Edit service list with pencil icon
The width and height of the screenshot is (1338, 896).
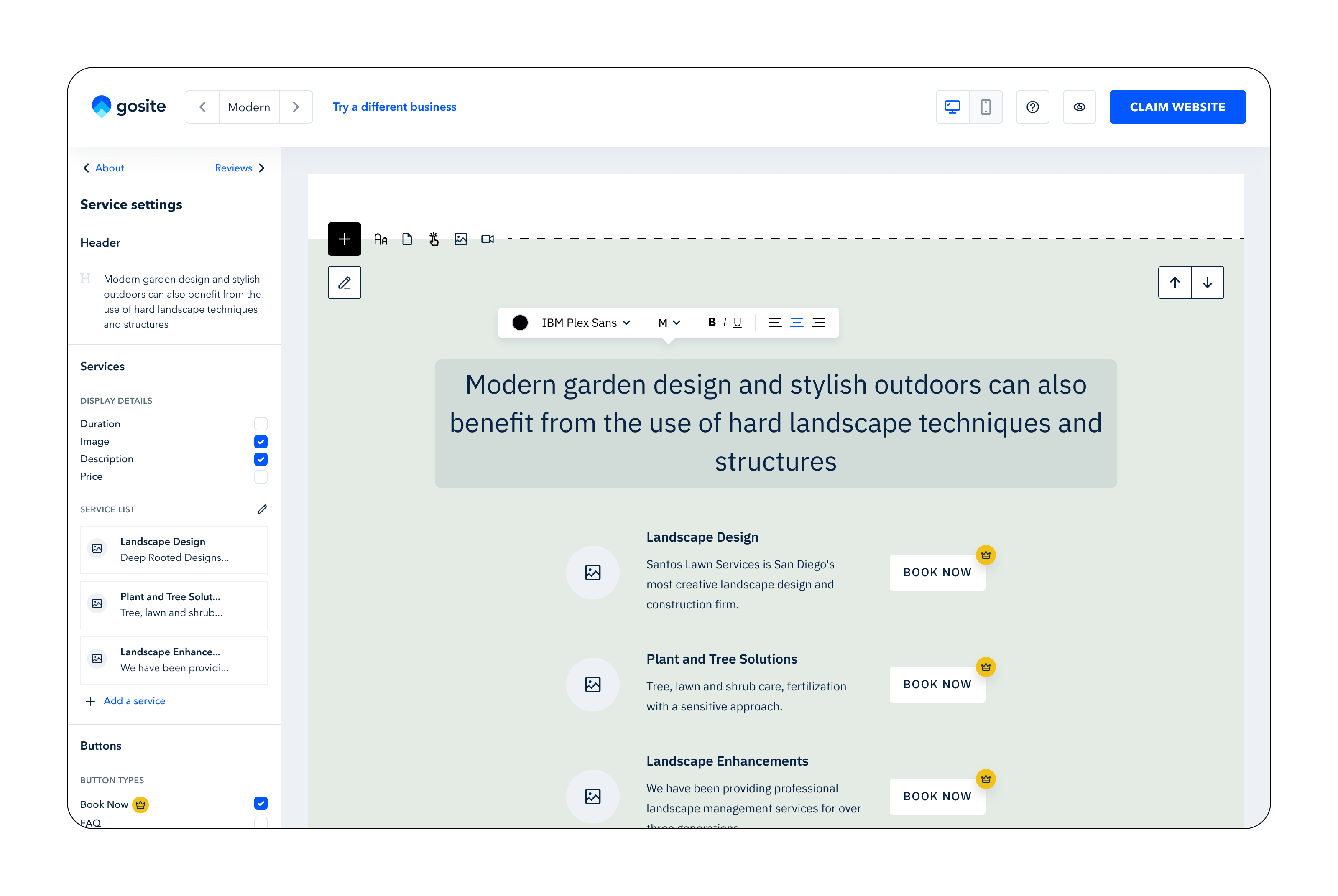(262, 509)
